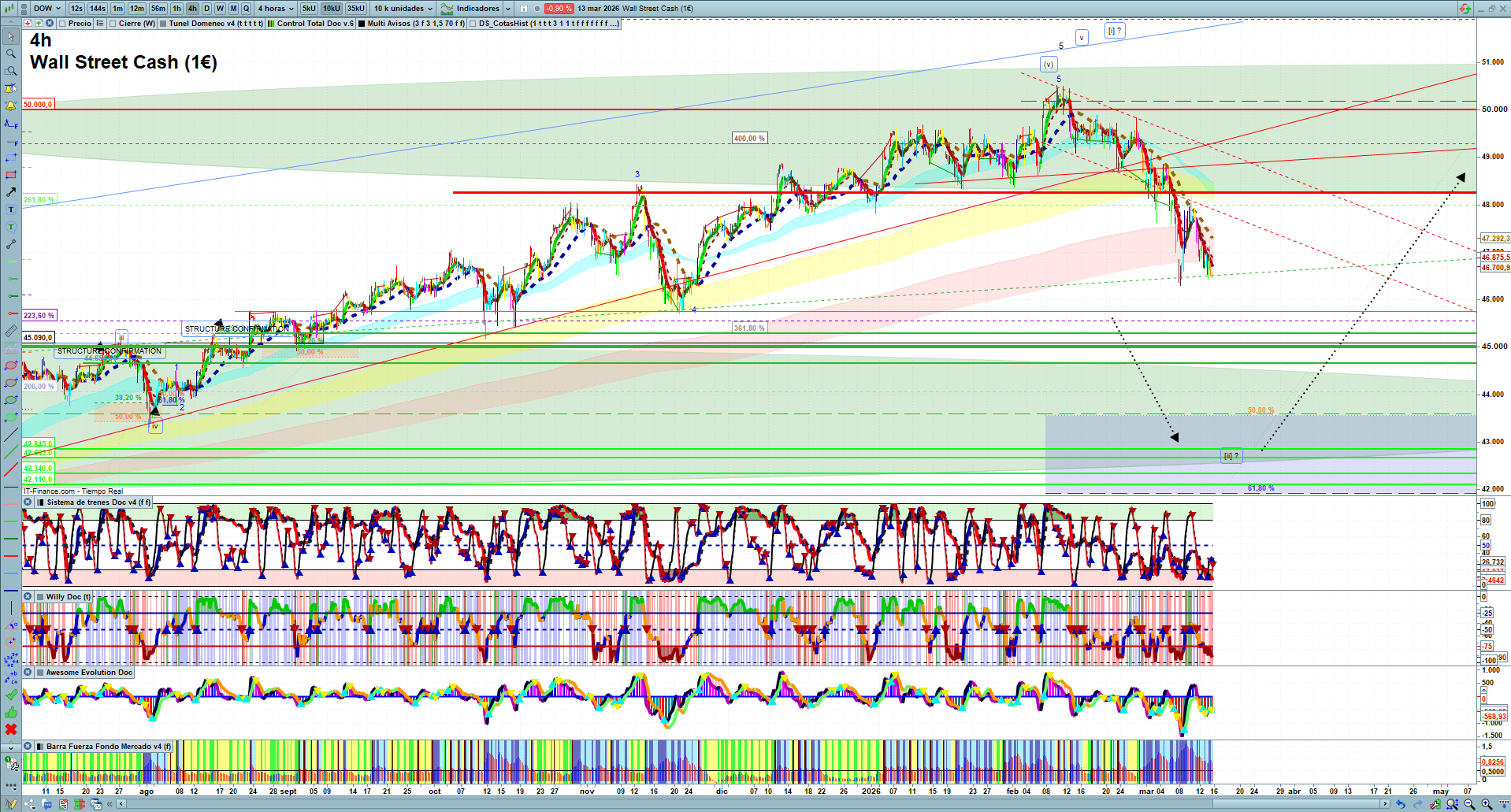Click the redo arrow in bottom bar

[x=1417, y=804]
